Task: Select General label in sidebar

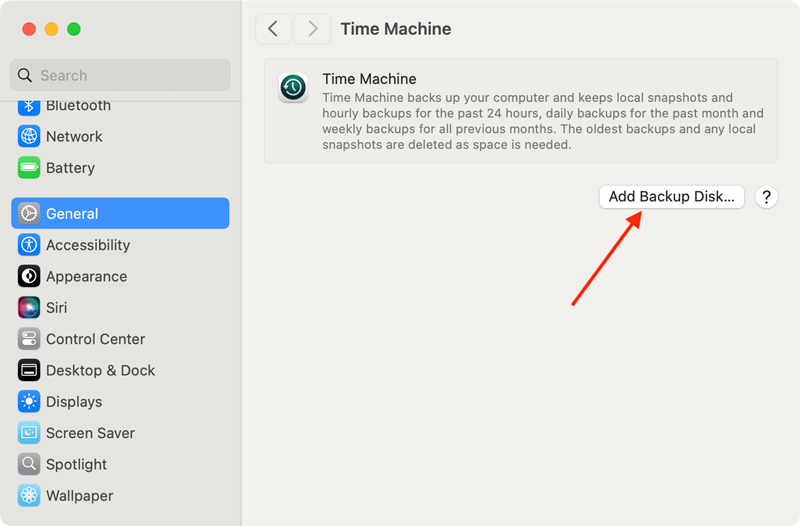Action: [72, 213]
